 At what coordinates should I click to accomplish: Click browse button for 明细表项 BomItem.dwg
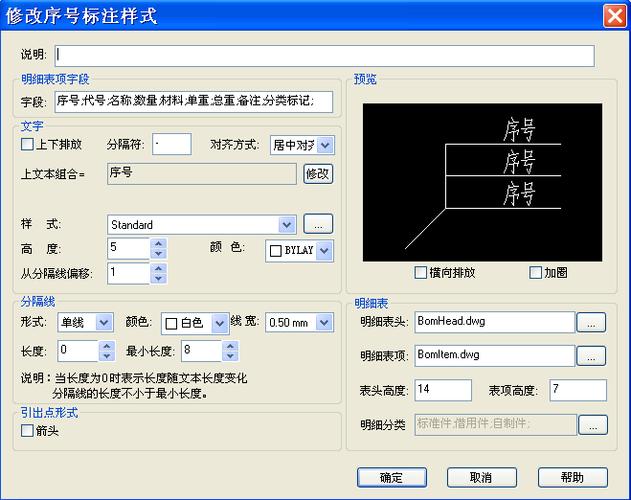point(592,355)
